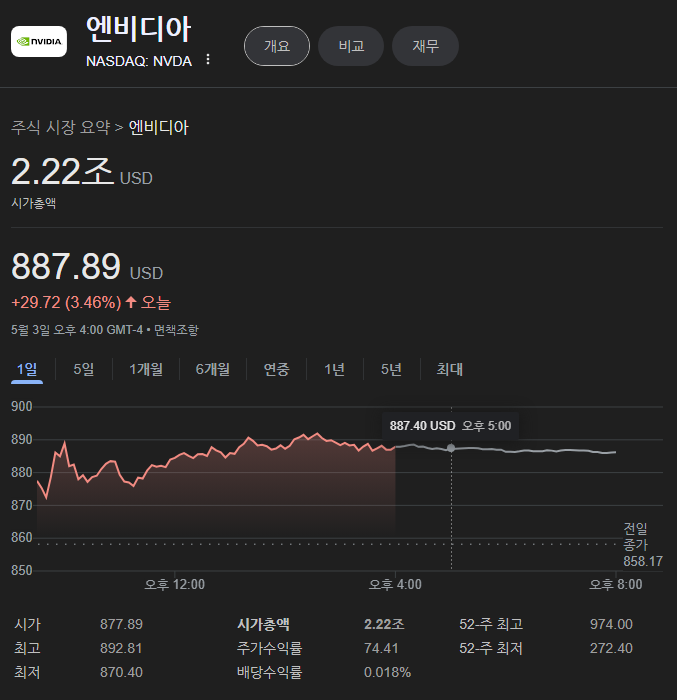The width and height of the screenshot is (677, 700).
Task: Click the 52-주 최고 value 974.00
Action: (611, 624)
